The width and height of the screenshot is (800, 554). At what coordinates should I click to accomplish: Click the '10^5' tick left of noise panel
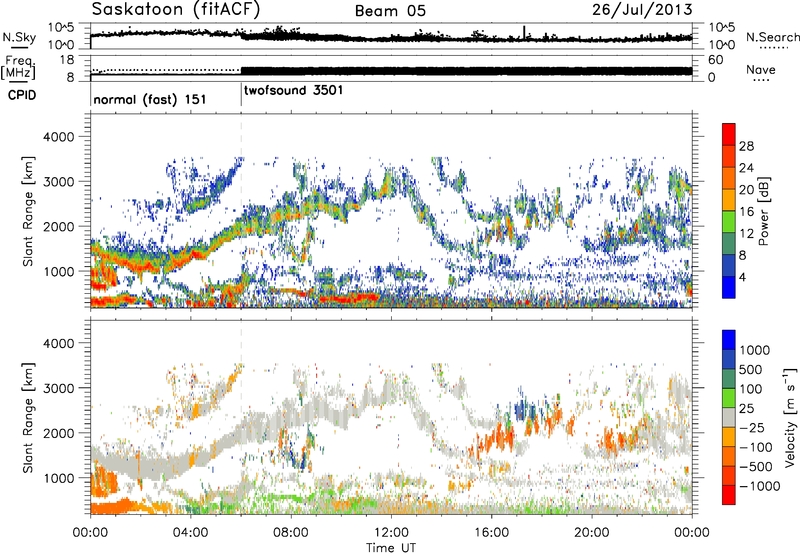click(x=61, y=28)
